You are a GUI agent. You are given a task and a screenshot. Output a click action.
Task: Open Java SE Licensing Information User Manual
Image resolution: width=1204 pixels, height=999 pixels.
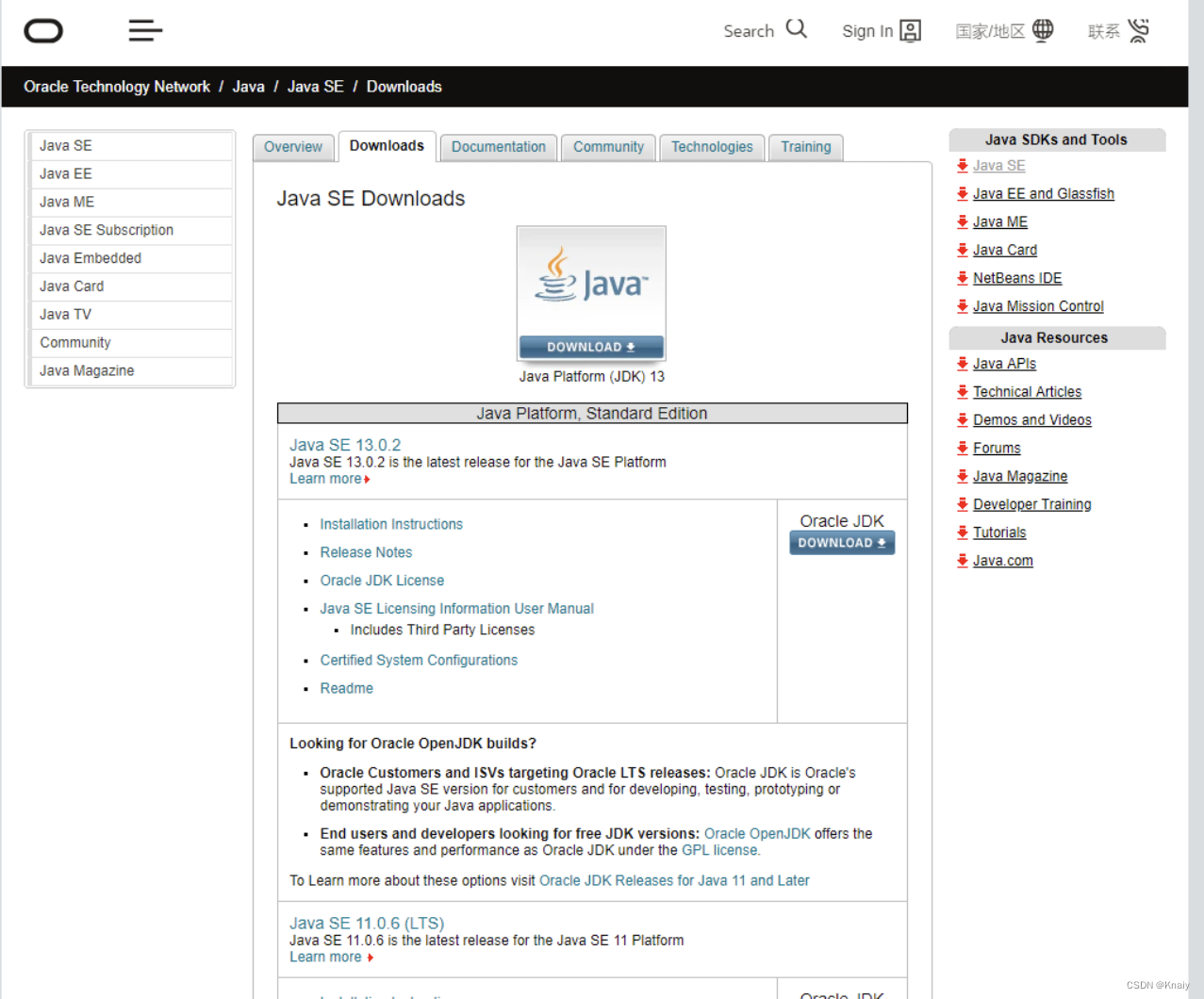pyautogui.click(x=456, y=609)
